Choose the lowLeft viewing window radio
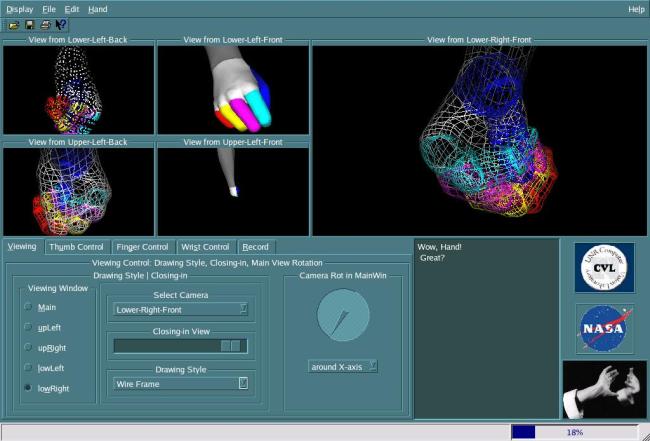The width and height of the screenshot is (650, 441). [x=27, y=366]
